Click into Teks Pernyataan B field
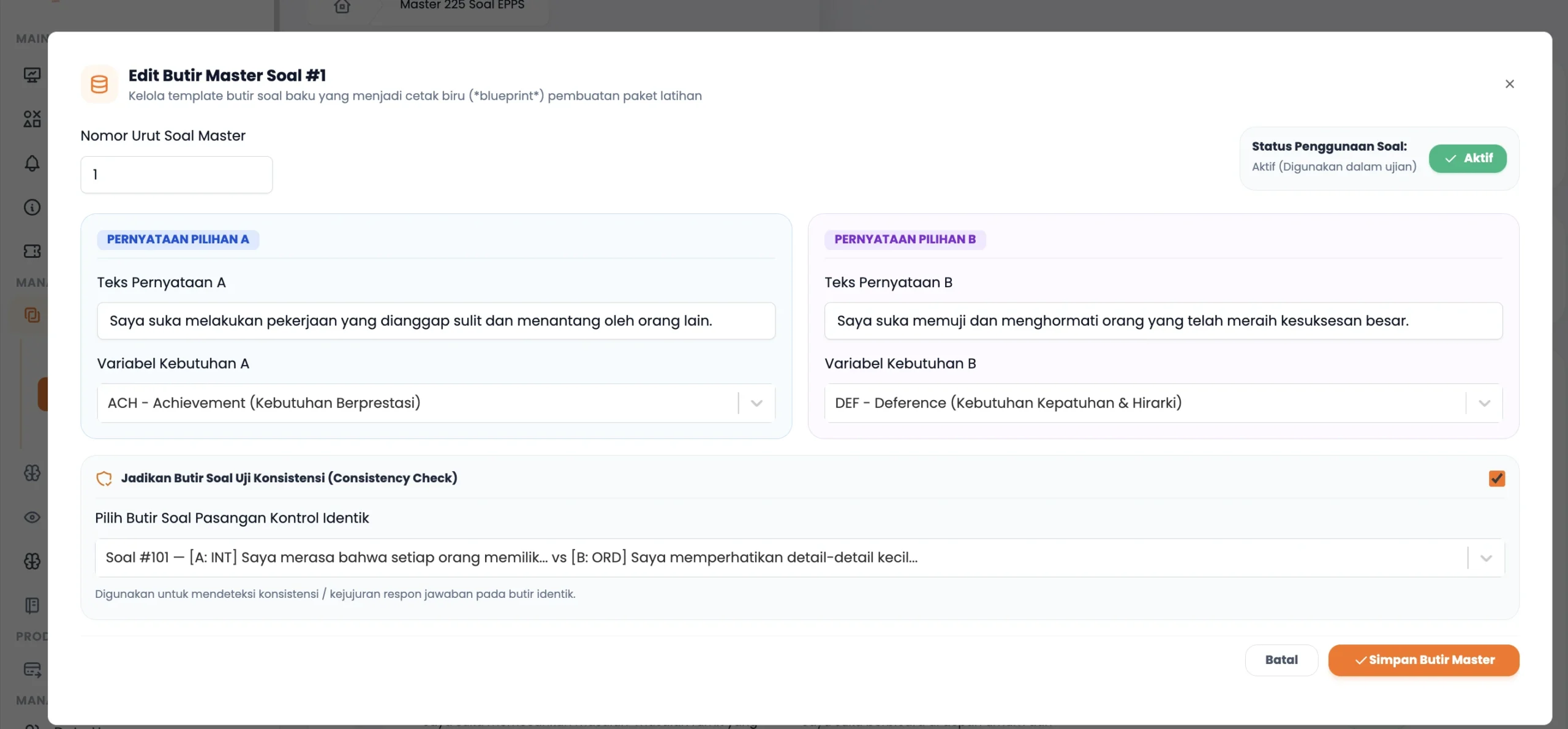This screenshot has width=1568, height=729. pos(1163,321)
